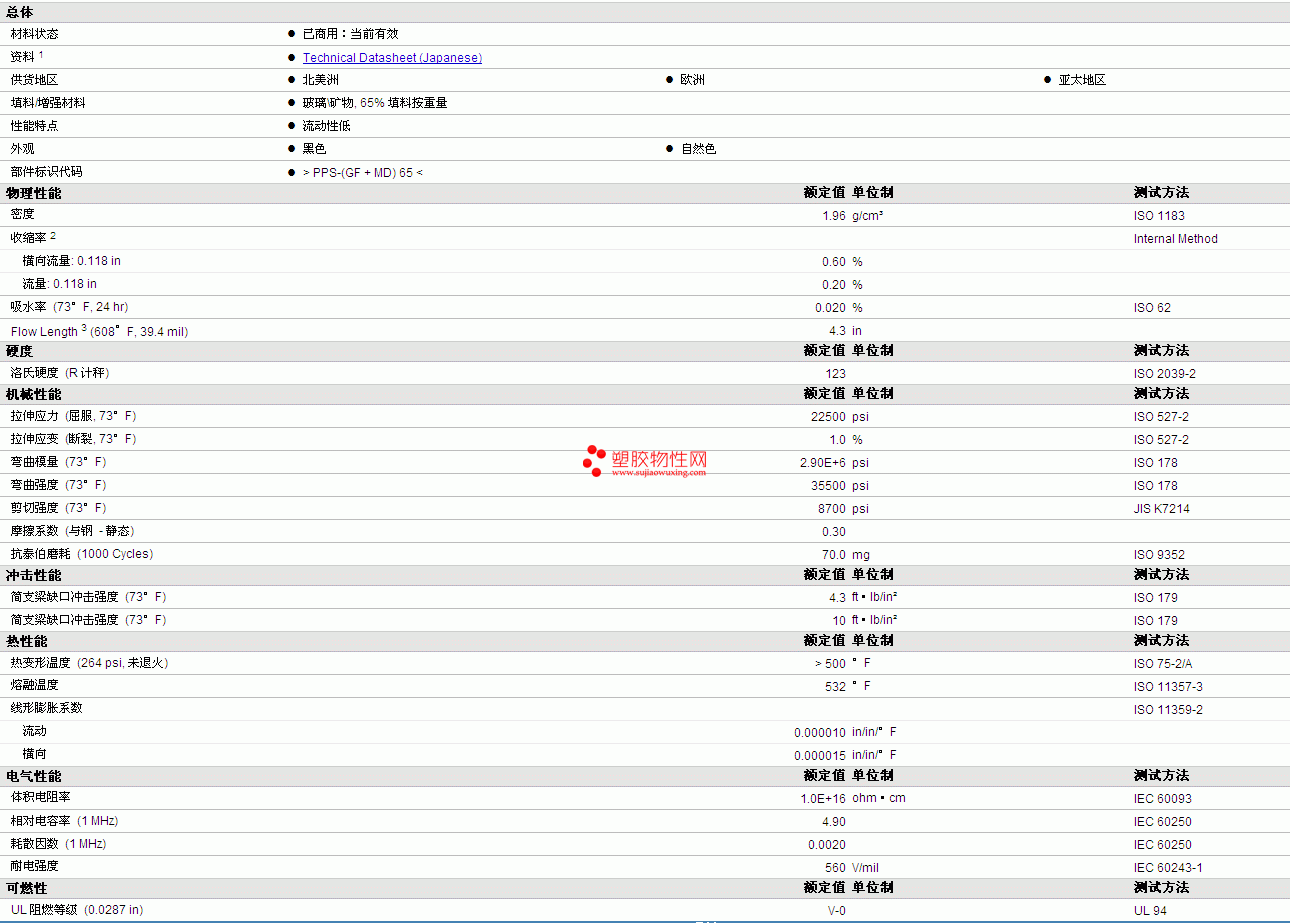The height and width of the screenshot is (923, 1290).
Task: Click water absorption value 0.020
Action: click(830, 308)
